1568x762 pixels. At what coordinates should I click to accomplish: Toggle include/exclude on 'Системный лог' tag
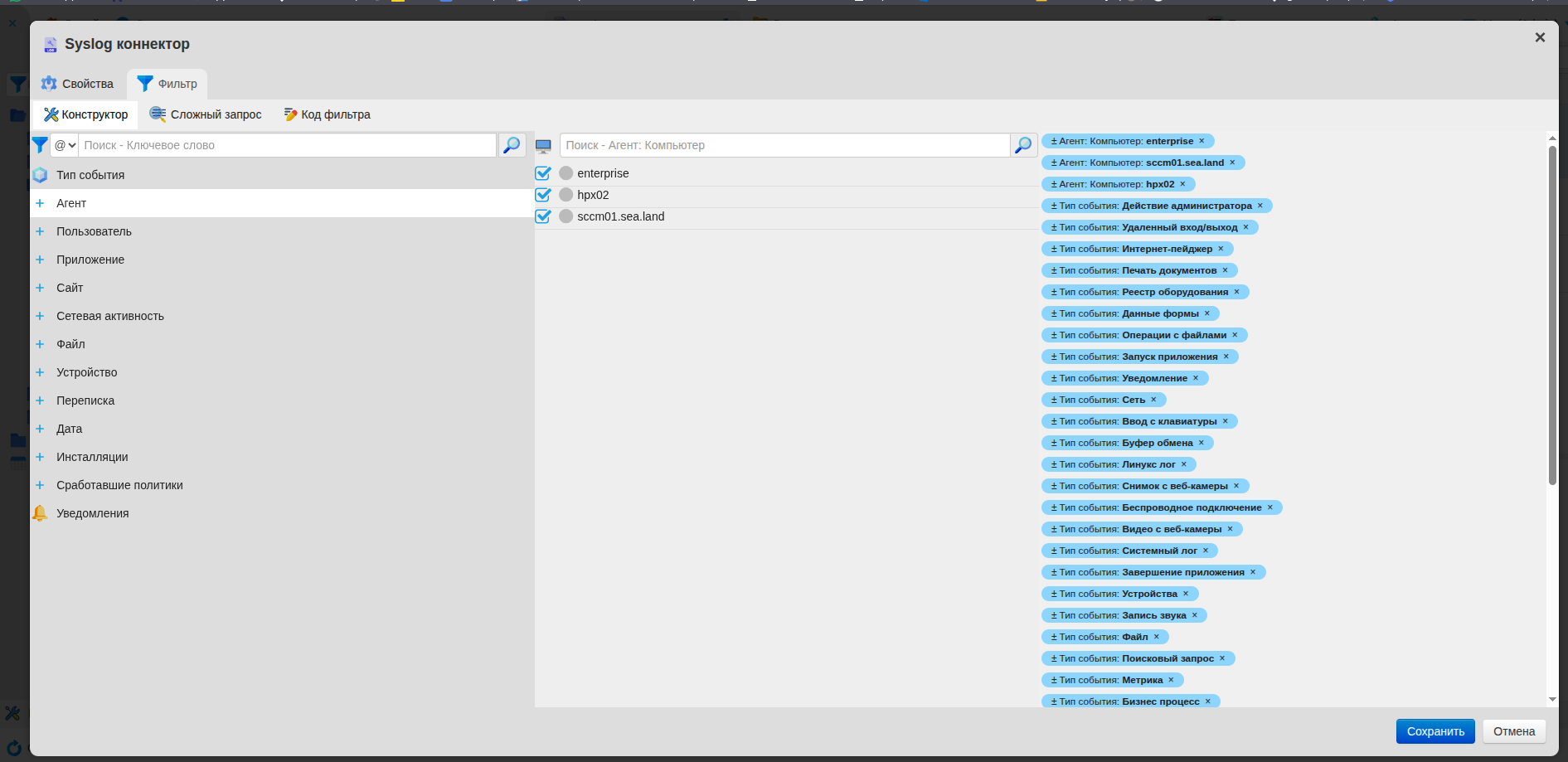1054,551
